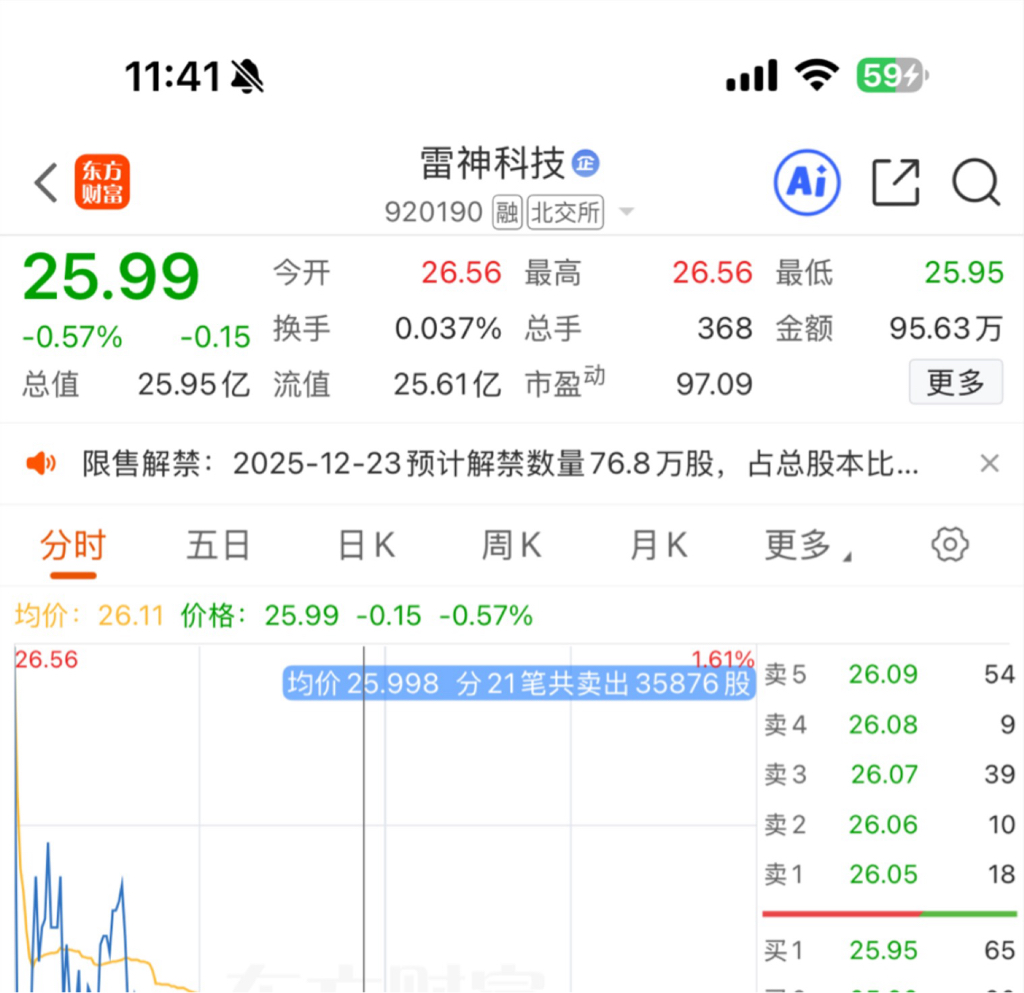The width and height of the screenshot is (1024, 993).
Task: Tap the 今开 value 26.56
Action: 461,273
